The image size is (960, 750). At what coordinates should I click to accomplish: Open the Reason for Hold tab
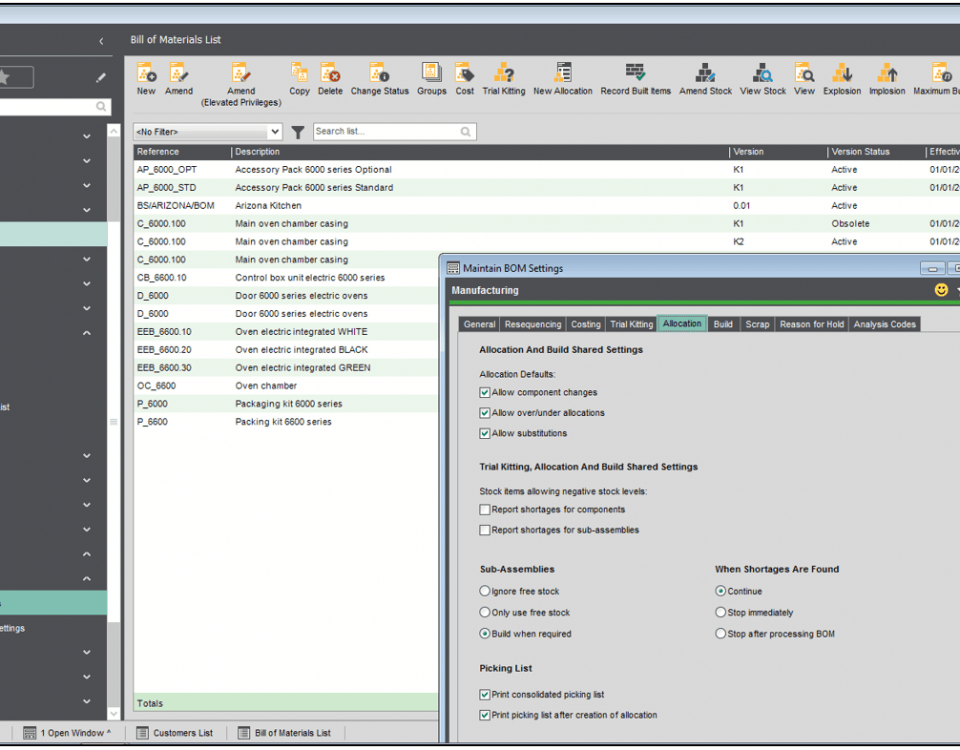[x=812, y=324]
